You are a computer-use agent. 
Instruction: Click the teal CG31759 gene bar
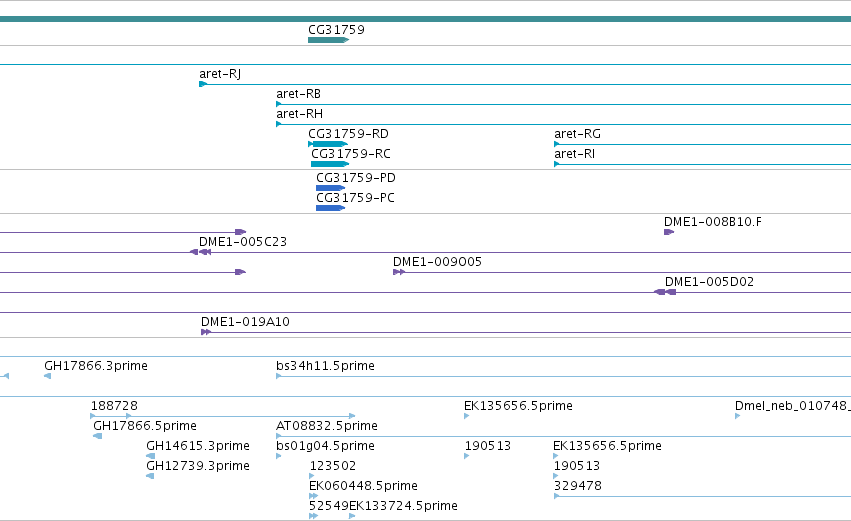click(x=328, y=40)
